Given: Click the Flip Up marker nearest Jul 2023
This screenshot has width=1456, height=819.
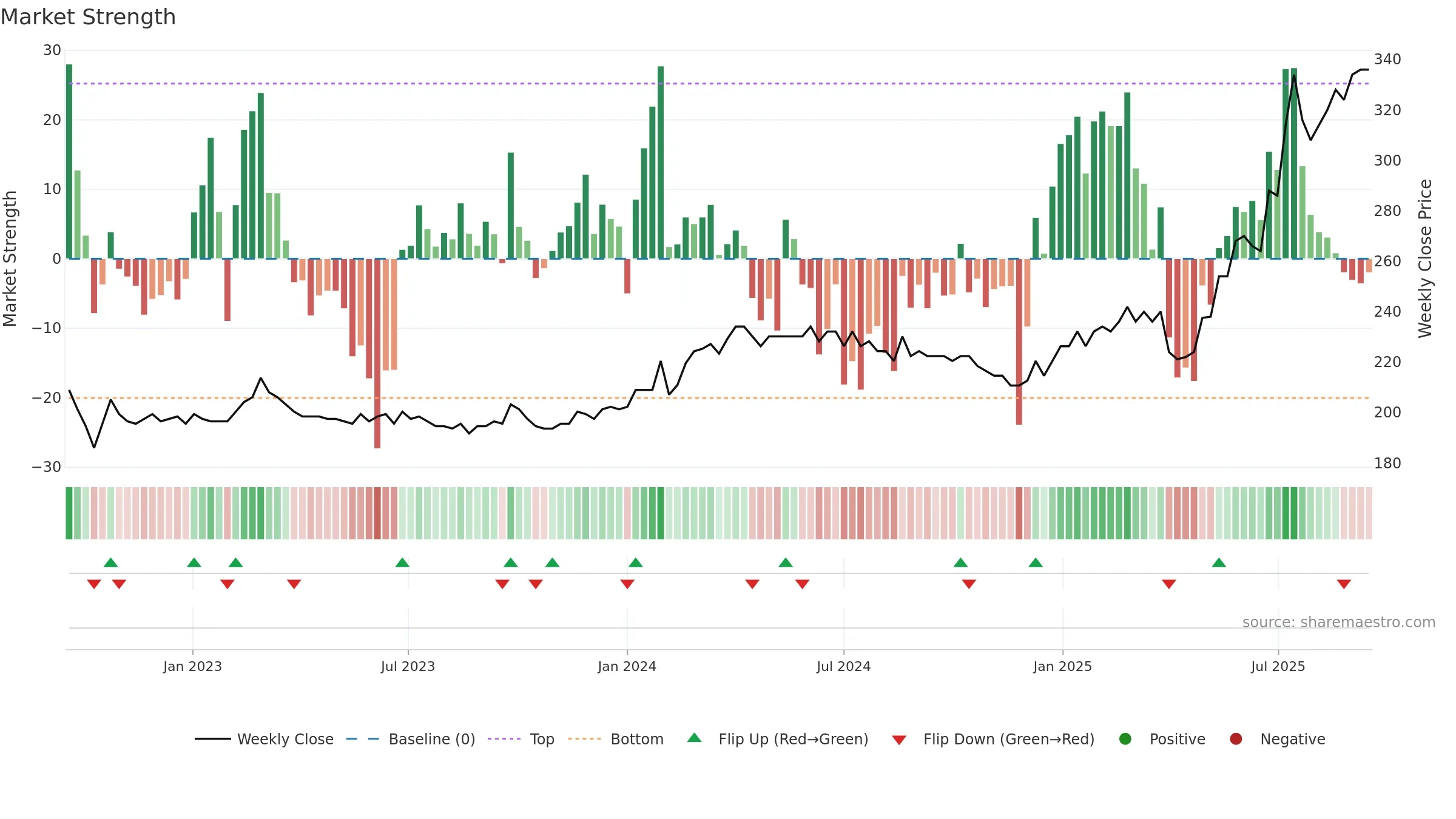Looking at the screenshot, I should pyautogui.click(x=402, y=562).
